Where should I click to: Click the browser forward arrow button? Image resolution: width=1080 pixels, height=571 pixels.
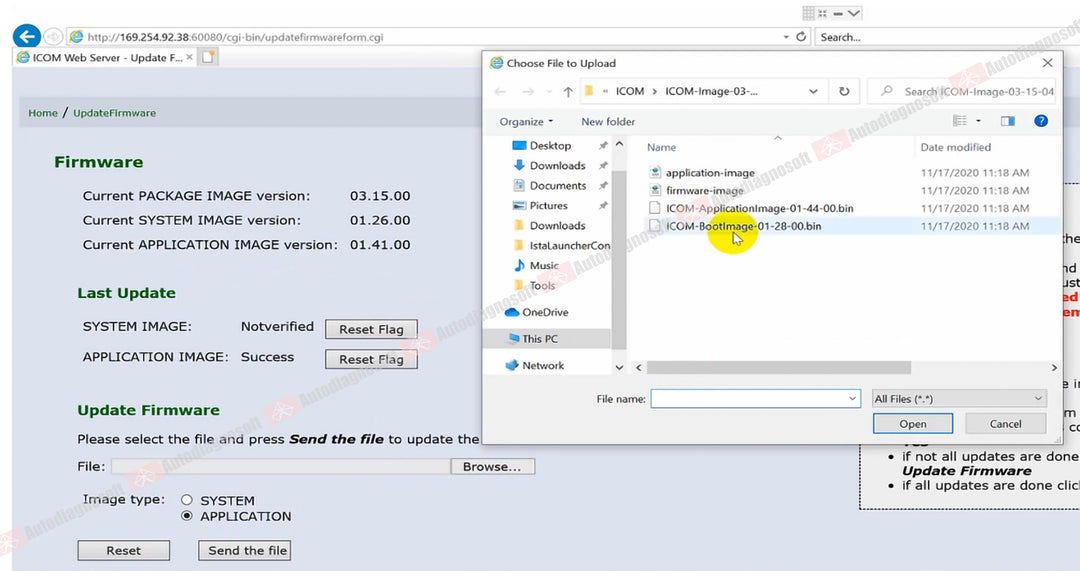coord(52,37)
